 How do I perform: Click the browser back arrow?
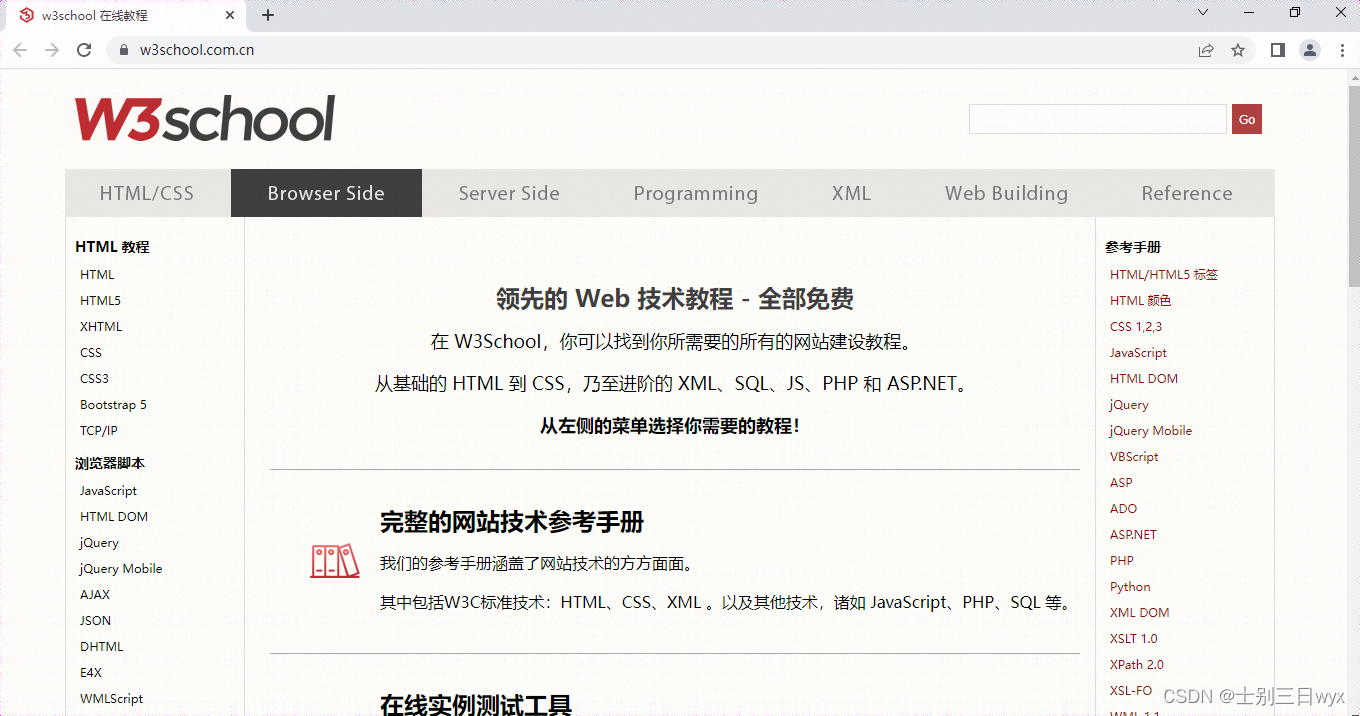[x=20, y=50]
